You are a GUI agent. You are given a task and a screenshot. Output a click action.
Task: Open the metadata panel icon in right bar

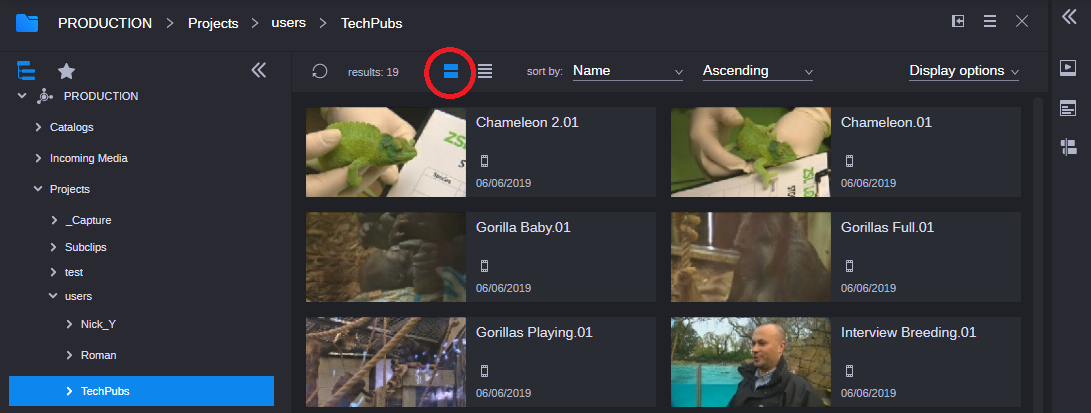tap(1068, 108)
